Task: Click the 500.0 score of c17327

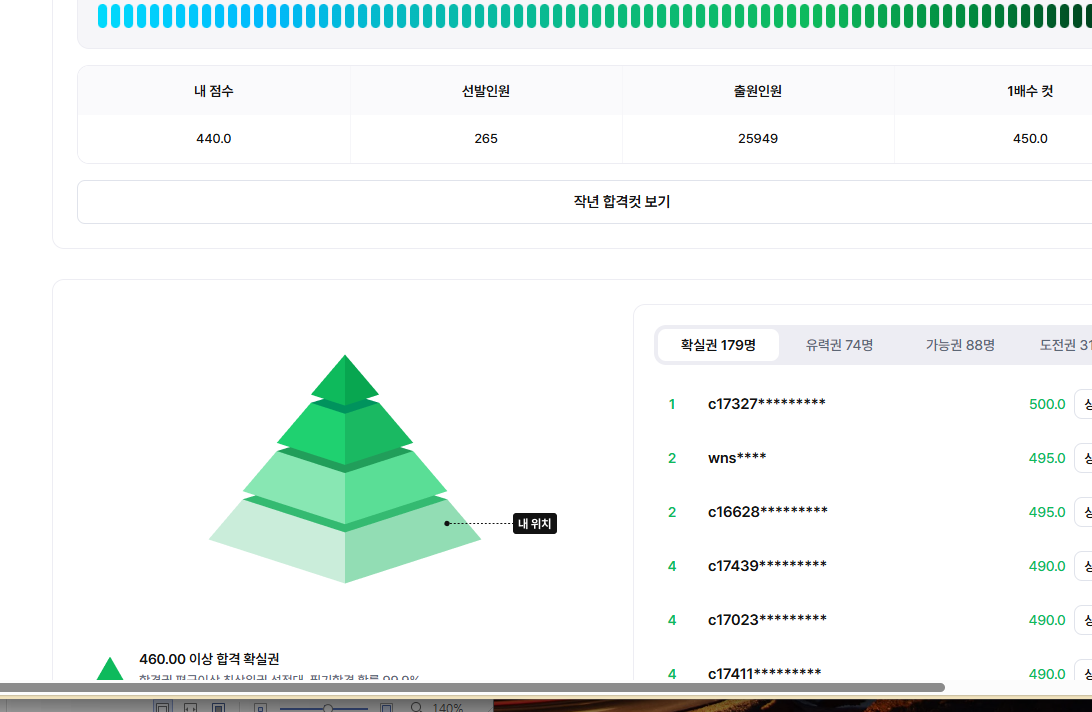Action: coord(1047,404)
